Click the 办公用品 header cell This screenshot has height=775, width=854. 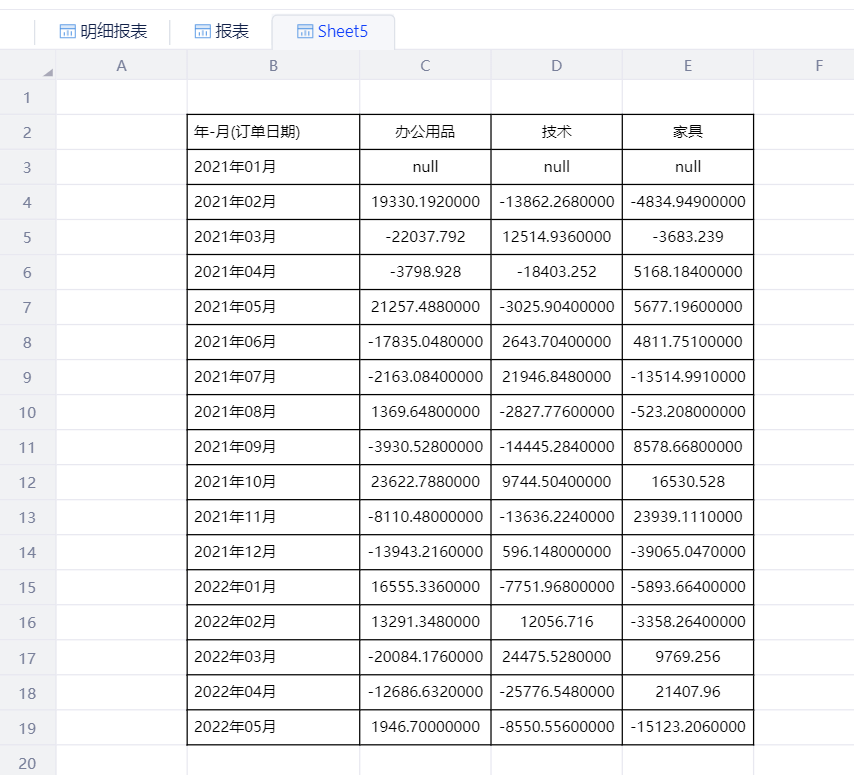click(x=425, y=132)
